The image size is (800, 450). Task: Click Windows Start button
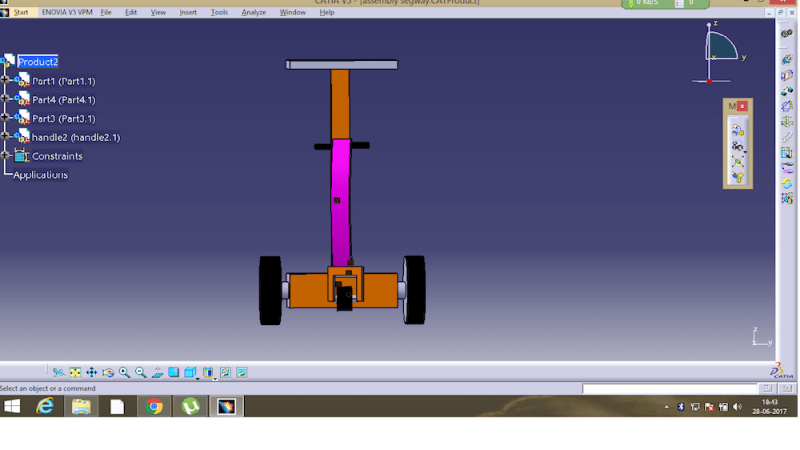[x=12, y=407]
